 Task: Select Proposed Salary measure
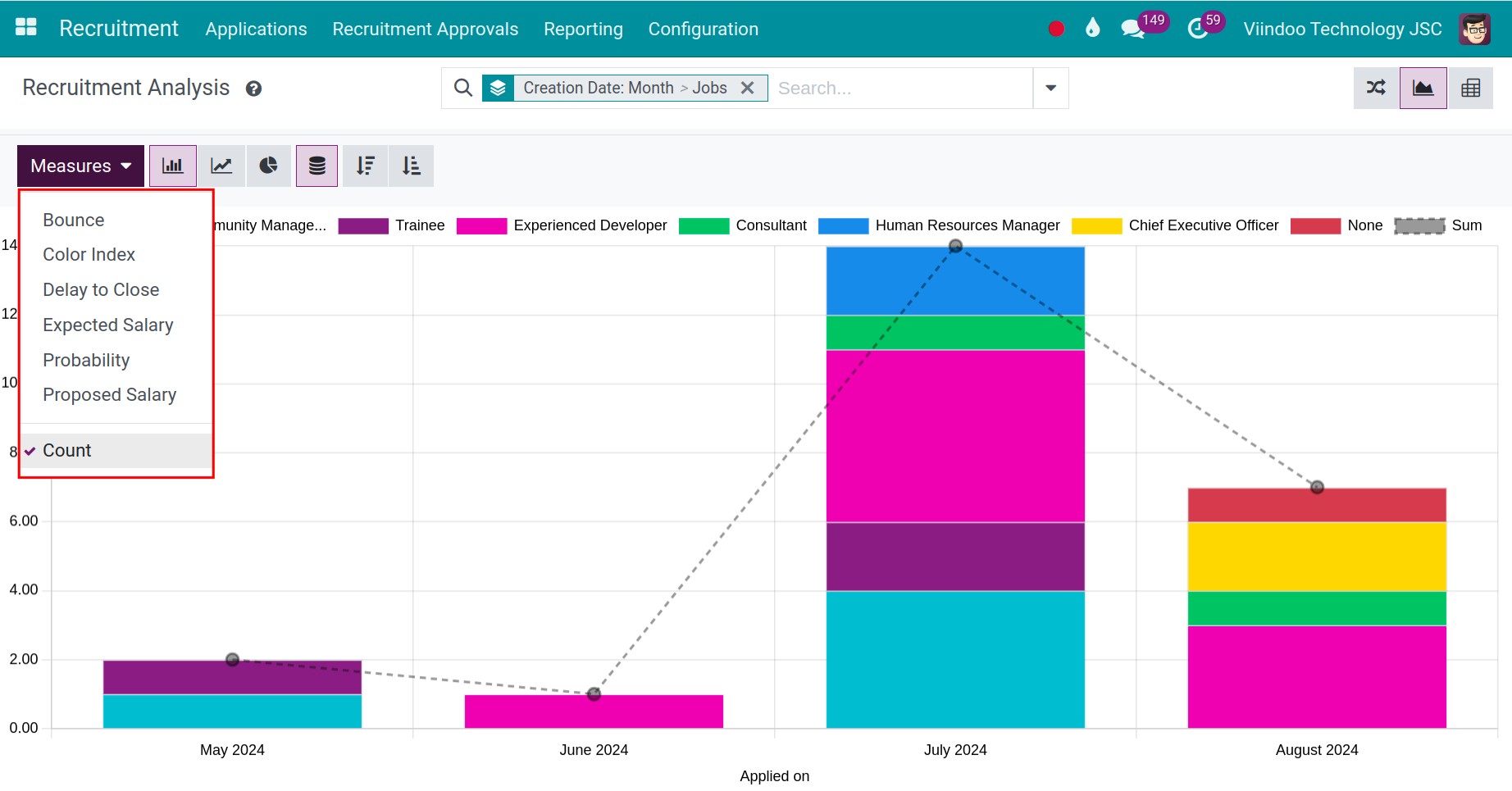pyautogui.click(x=116, y=395)
